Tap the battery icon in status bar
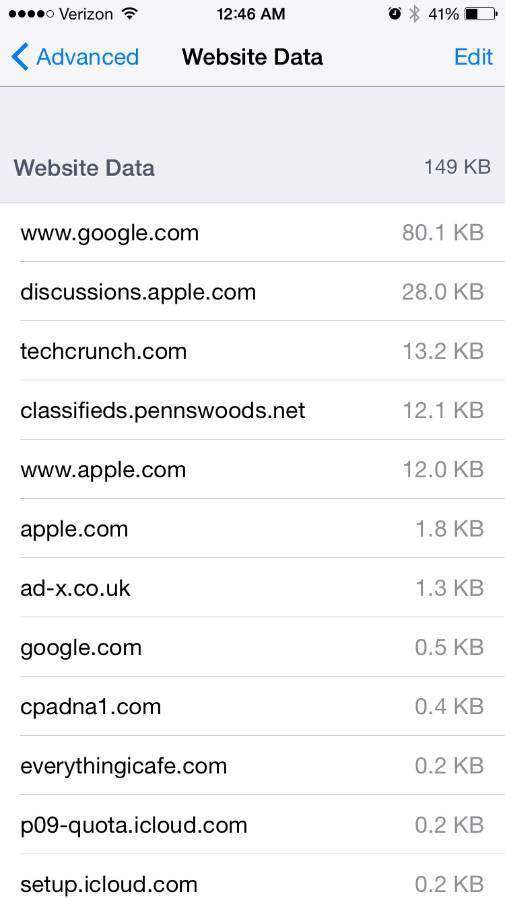The image size is (505, 898). [480, 14]
